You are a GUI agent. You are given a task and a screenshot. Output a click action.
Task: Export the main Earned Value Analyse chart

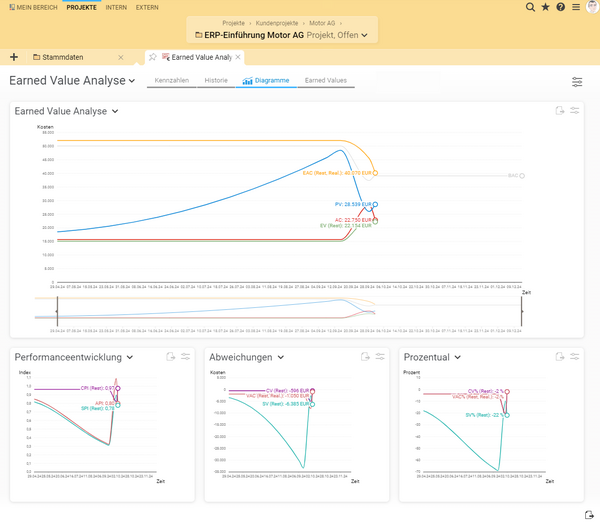pyautogui.click(x=560, y=111)
